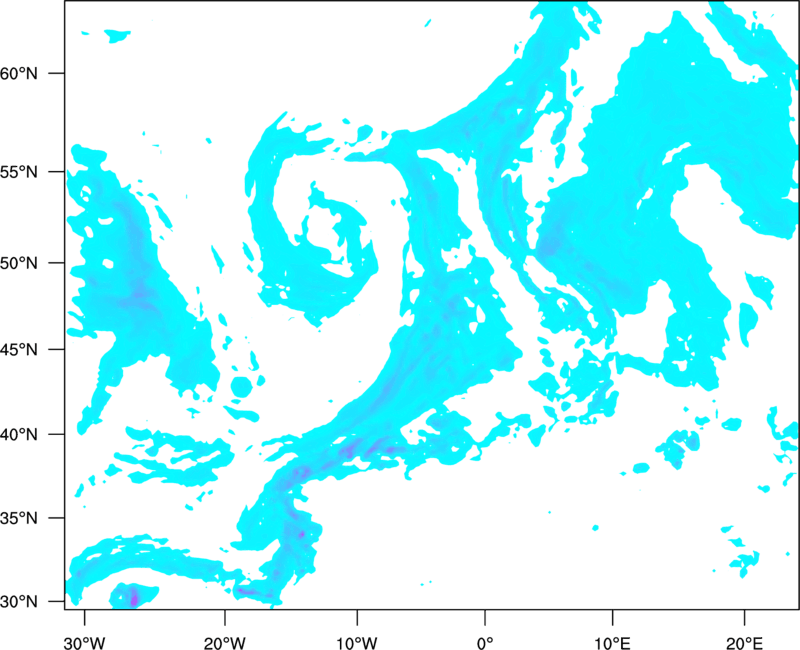Viewport: 800px width, 650px height.
Task: Click the 30°W longitude label
Action: [84, 643]
